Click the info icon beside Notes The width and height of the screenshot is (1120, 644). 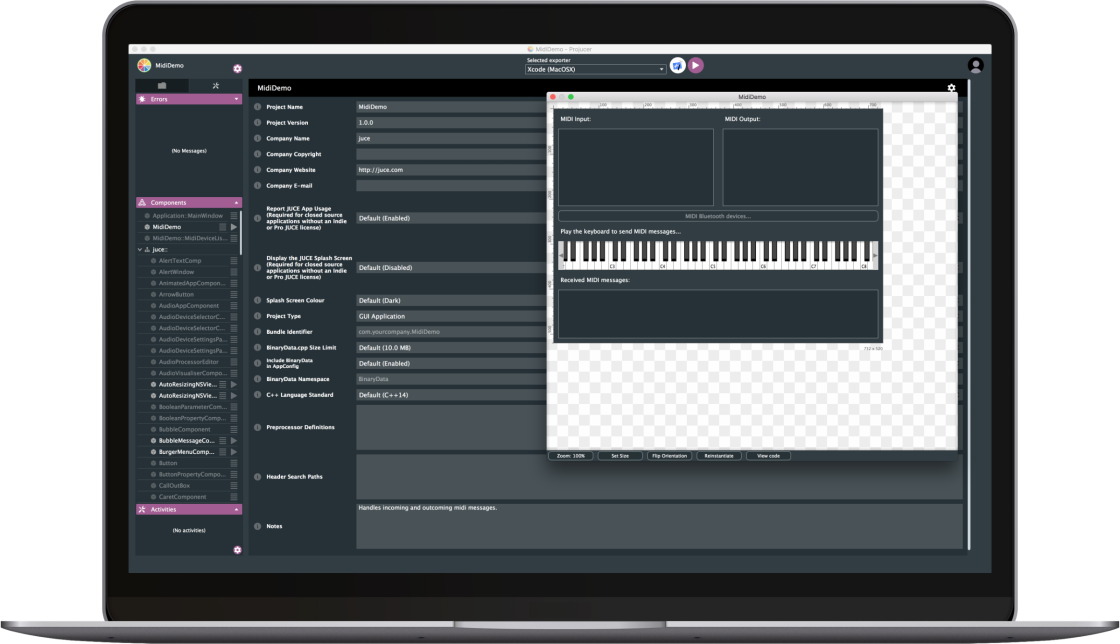point(257,526)
